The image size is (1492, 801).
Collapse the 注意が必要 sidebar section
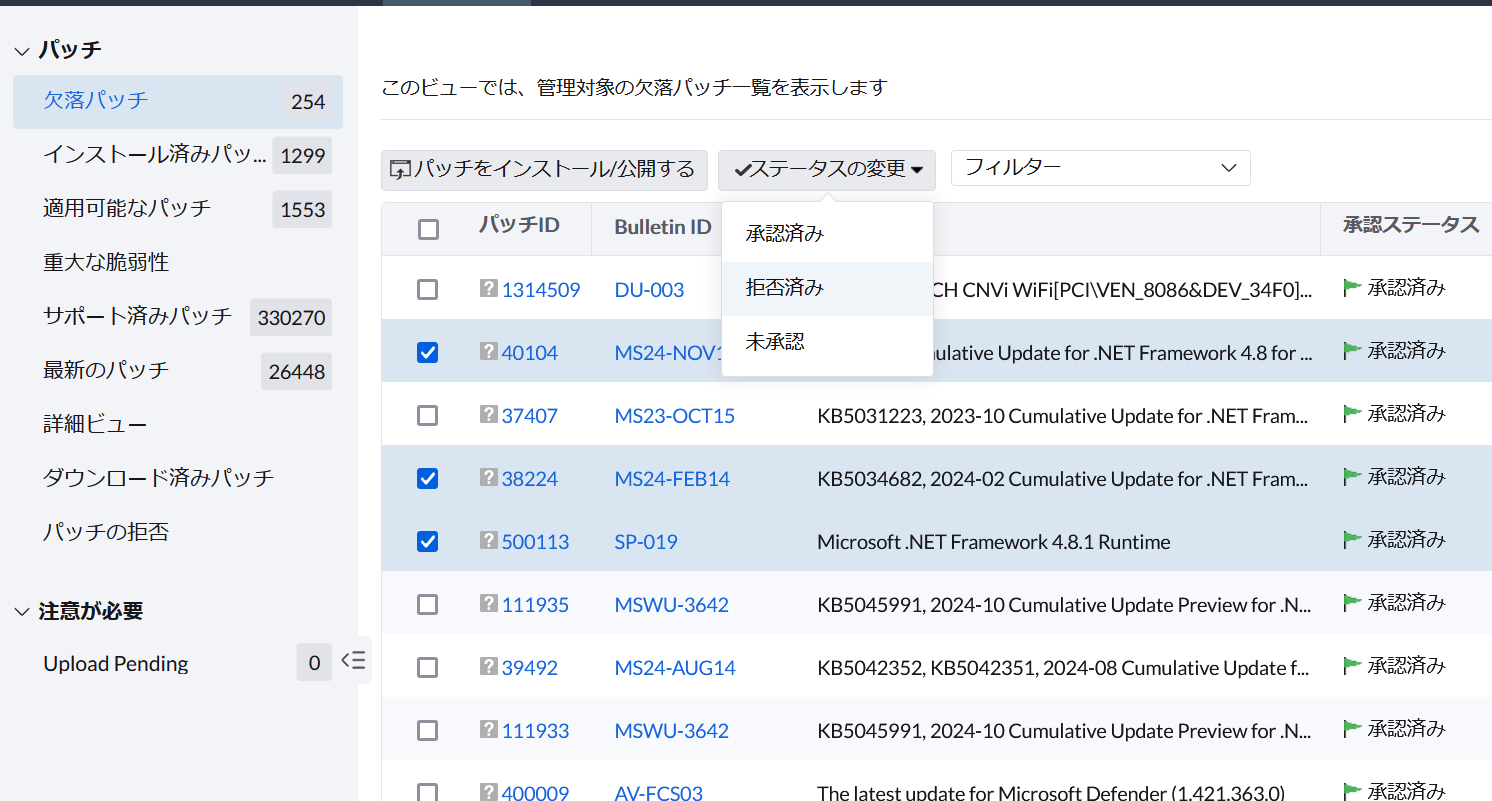pyautogui.click(x=22, y=611)
